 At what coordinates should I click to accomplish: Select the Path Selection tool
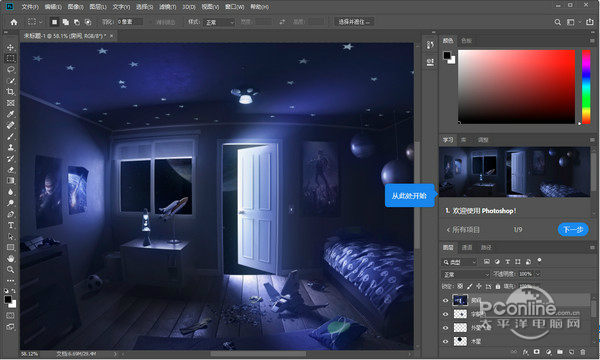coord(10,236)
